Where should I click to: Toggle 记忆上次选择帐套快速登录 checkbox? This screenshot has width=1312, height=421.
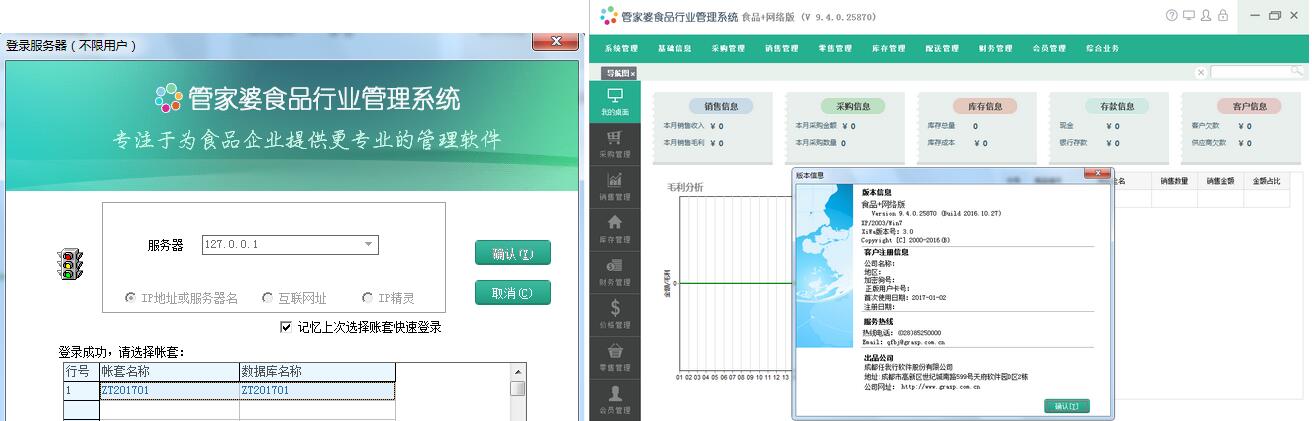point(286,327)
